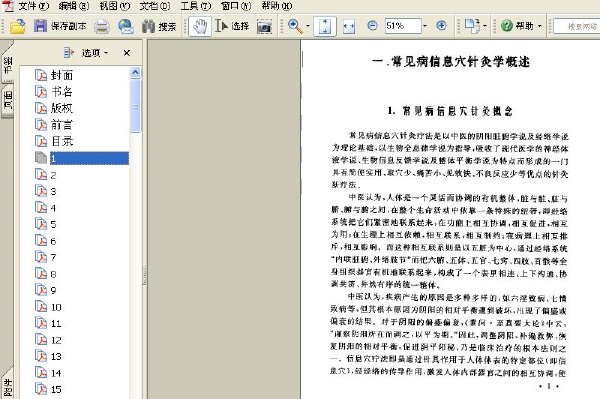Click the green Help toolbar button
Image resolution: width=600 pixels, height=399 pixels.
517,26
